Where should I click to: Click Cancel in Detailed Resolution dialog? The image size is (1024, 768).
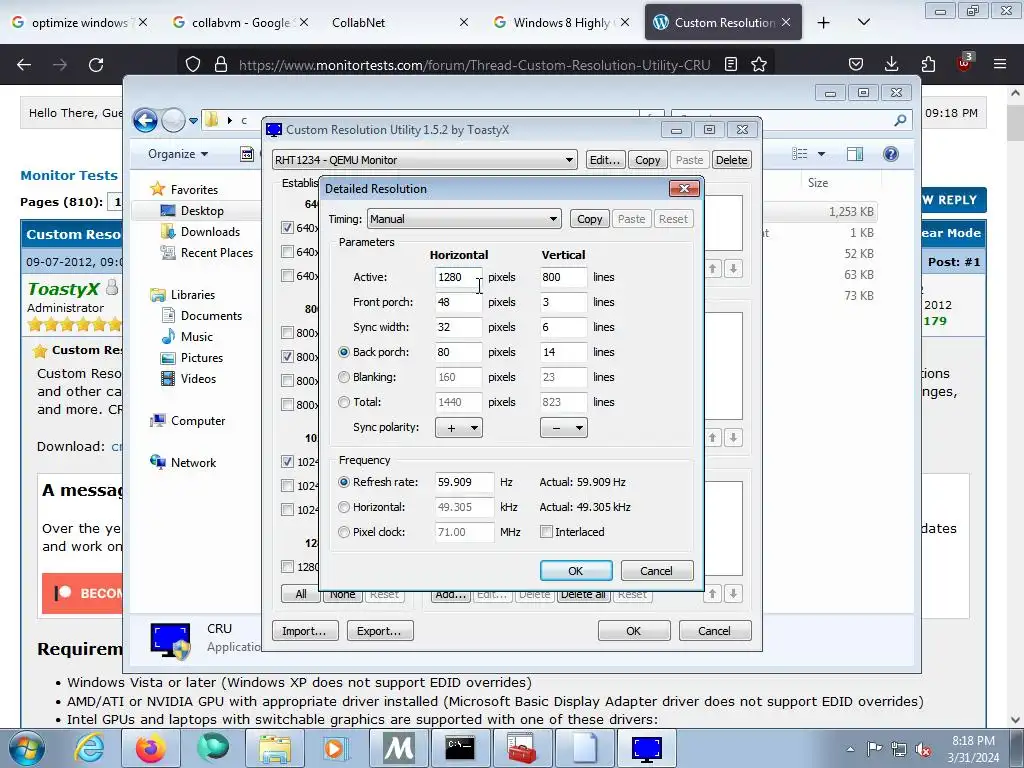click(656, 571)
